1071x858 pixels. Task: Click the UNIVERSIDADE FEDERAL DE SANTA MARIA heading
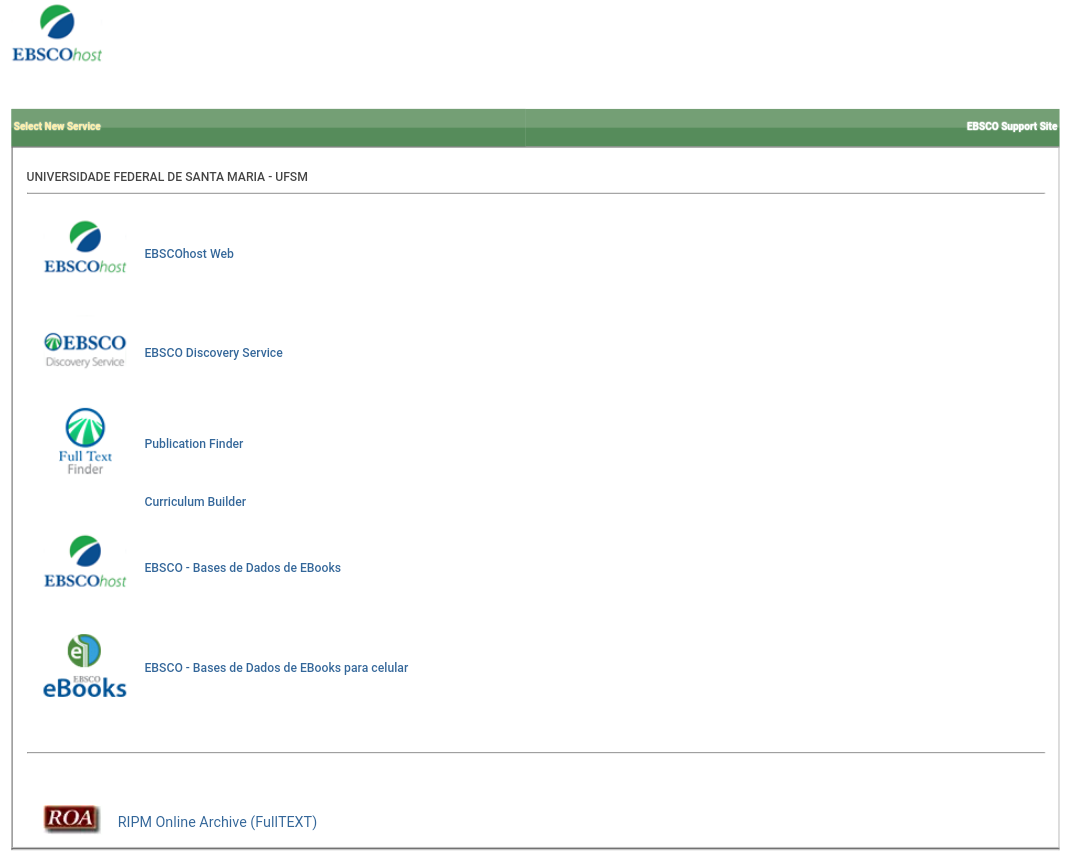166,176
